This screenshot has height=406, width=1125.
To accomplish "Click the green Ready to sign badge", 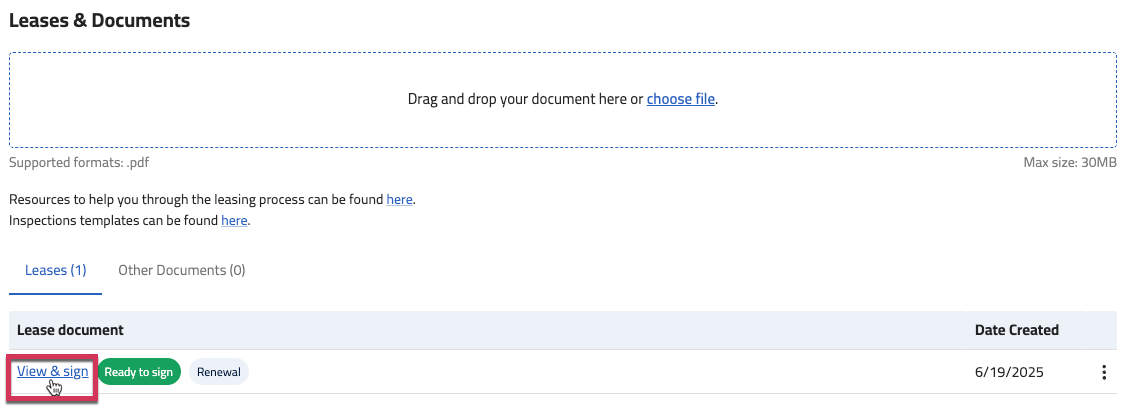I will tap(138, 372).
